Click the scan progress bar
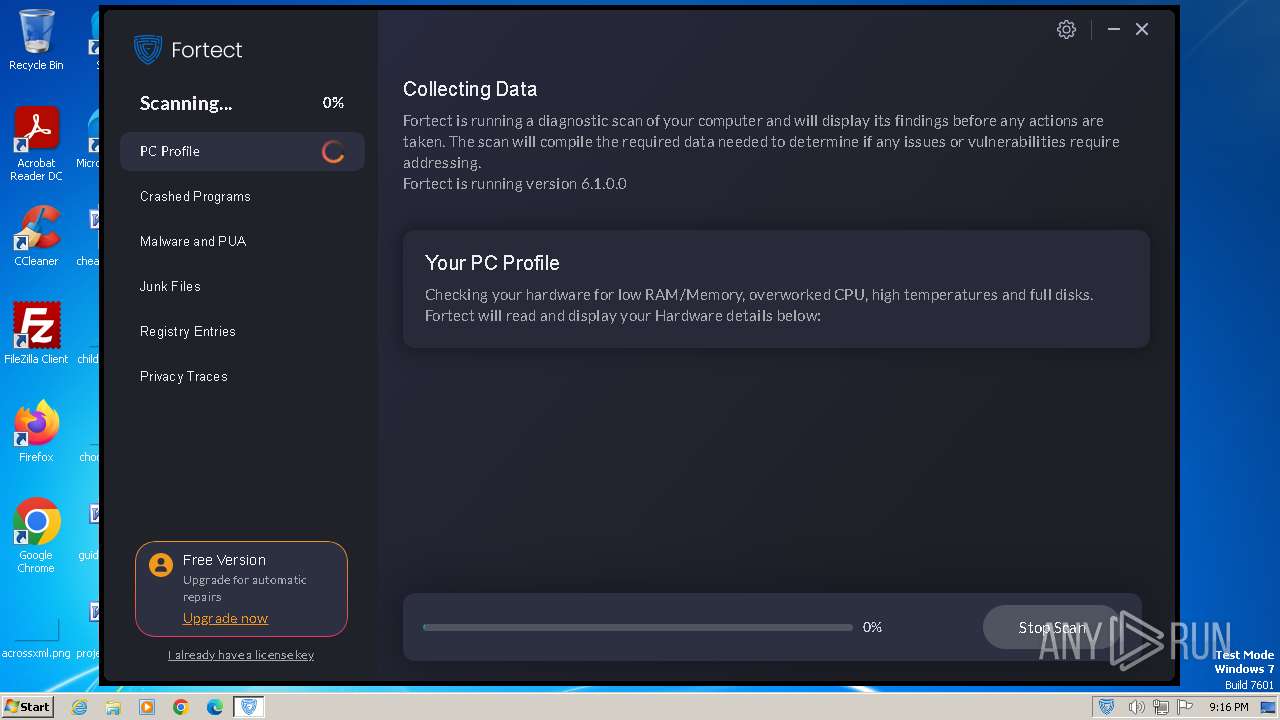The width and height of the screenshot is (1280, 720). 638,628
